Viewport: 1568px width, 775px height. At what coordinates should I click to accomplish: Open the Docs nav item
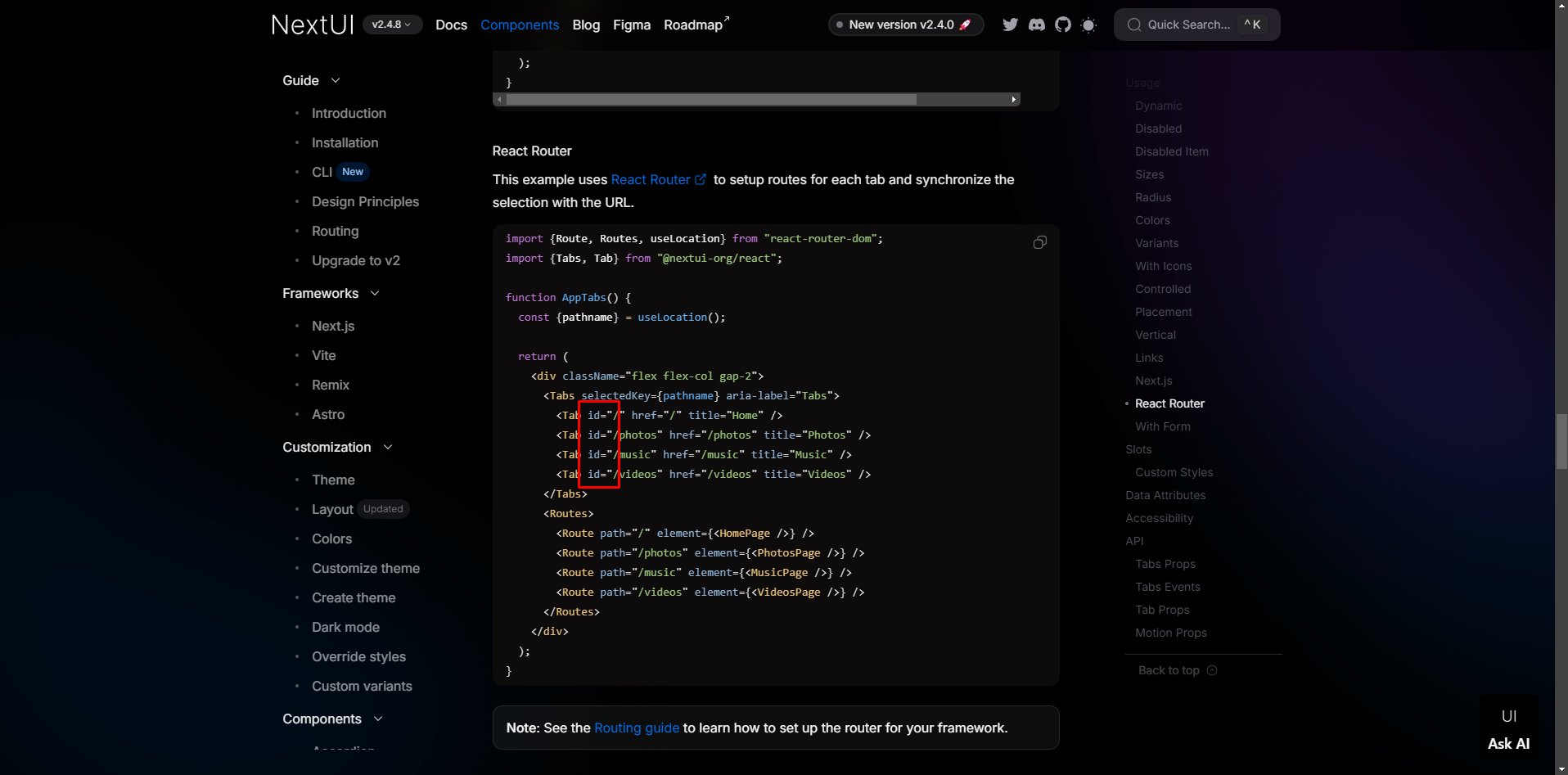[x=451, y=25]
